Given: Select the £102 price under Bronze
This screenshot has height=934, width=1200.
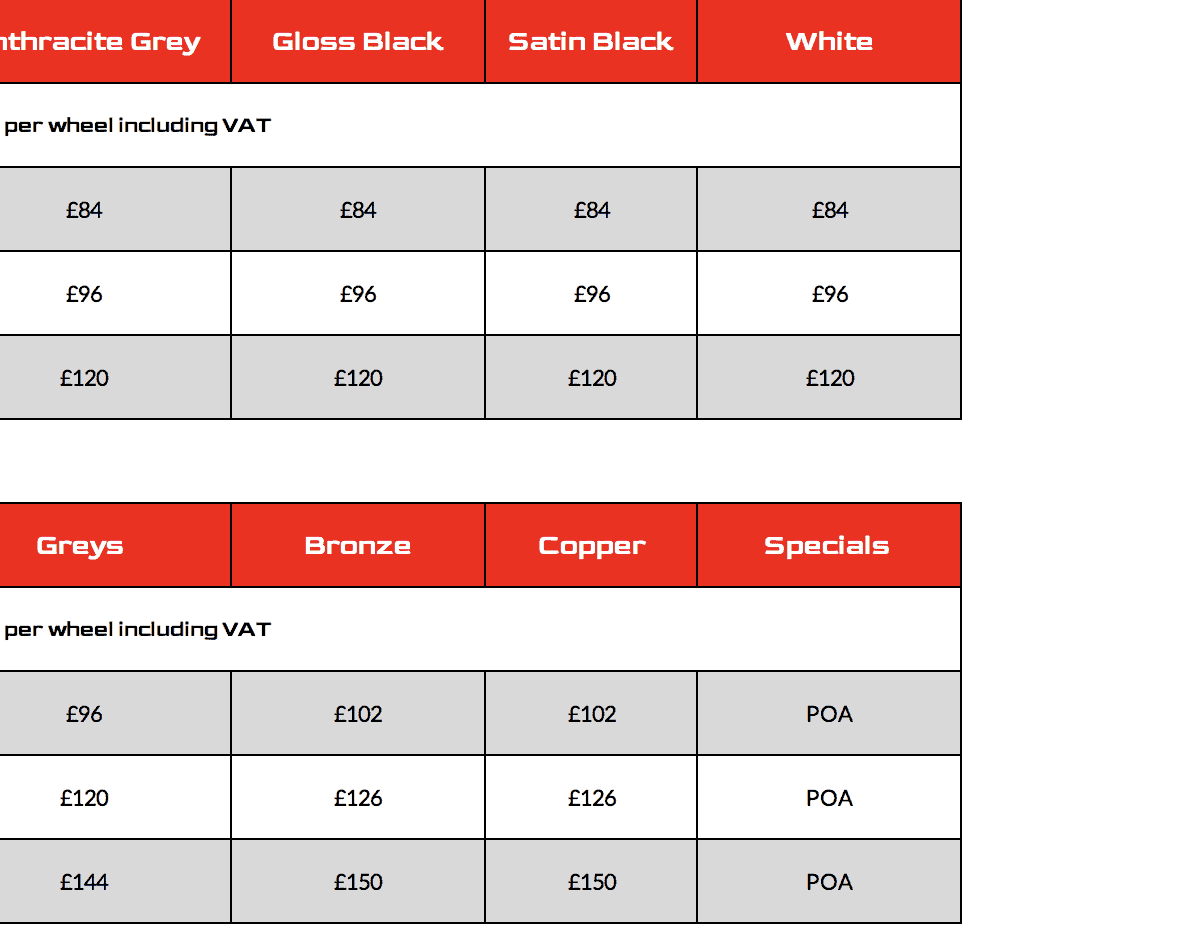Looking at the screenshot, I should (358, 713).
